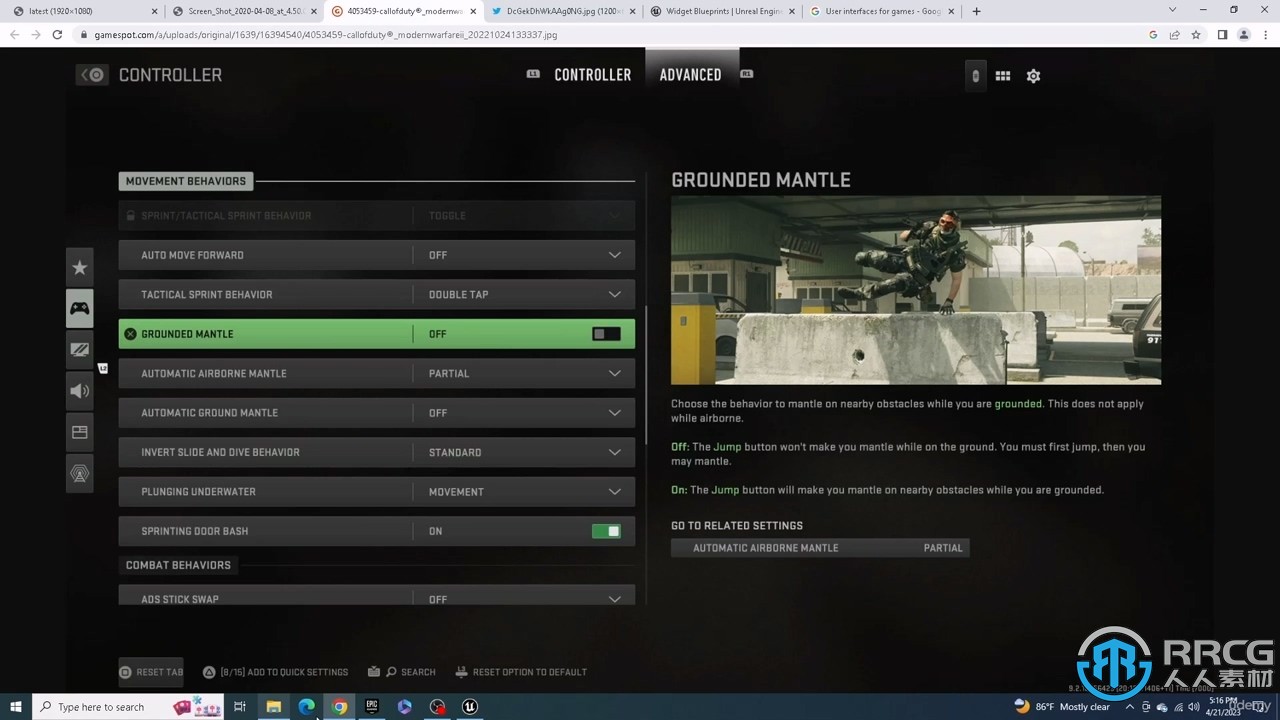The image size is (1280, 720).
Task: Open the 86°F Mostly clear weather widget
Action: 1061,707
